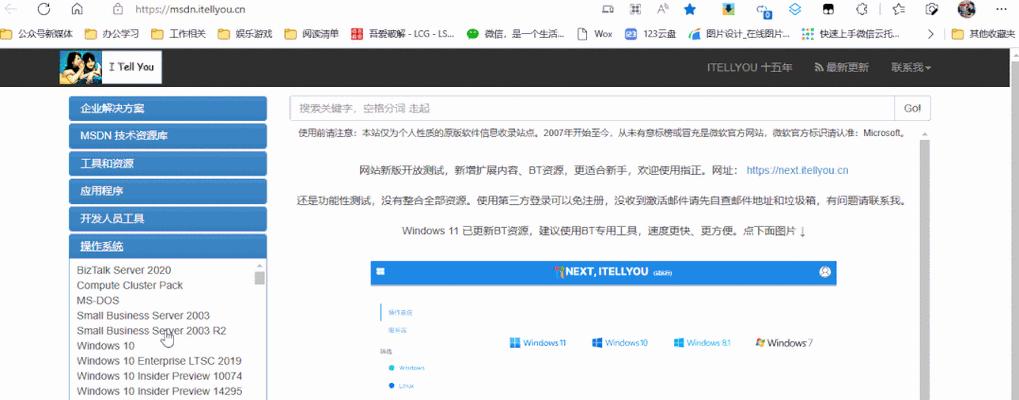Select Small Business Server 2003 R2

coord(151,331)
